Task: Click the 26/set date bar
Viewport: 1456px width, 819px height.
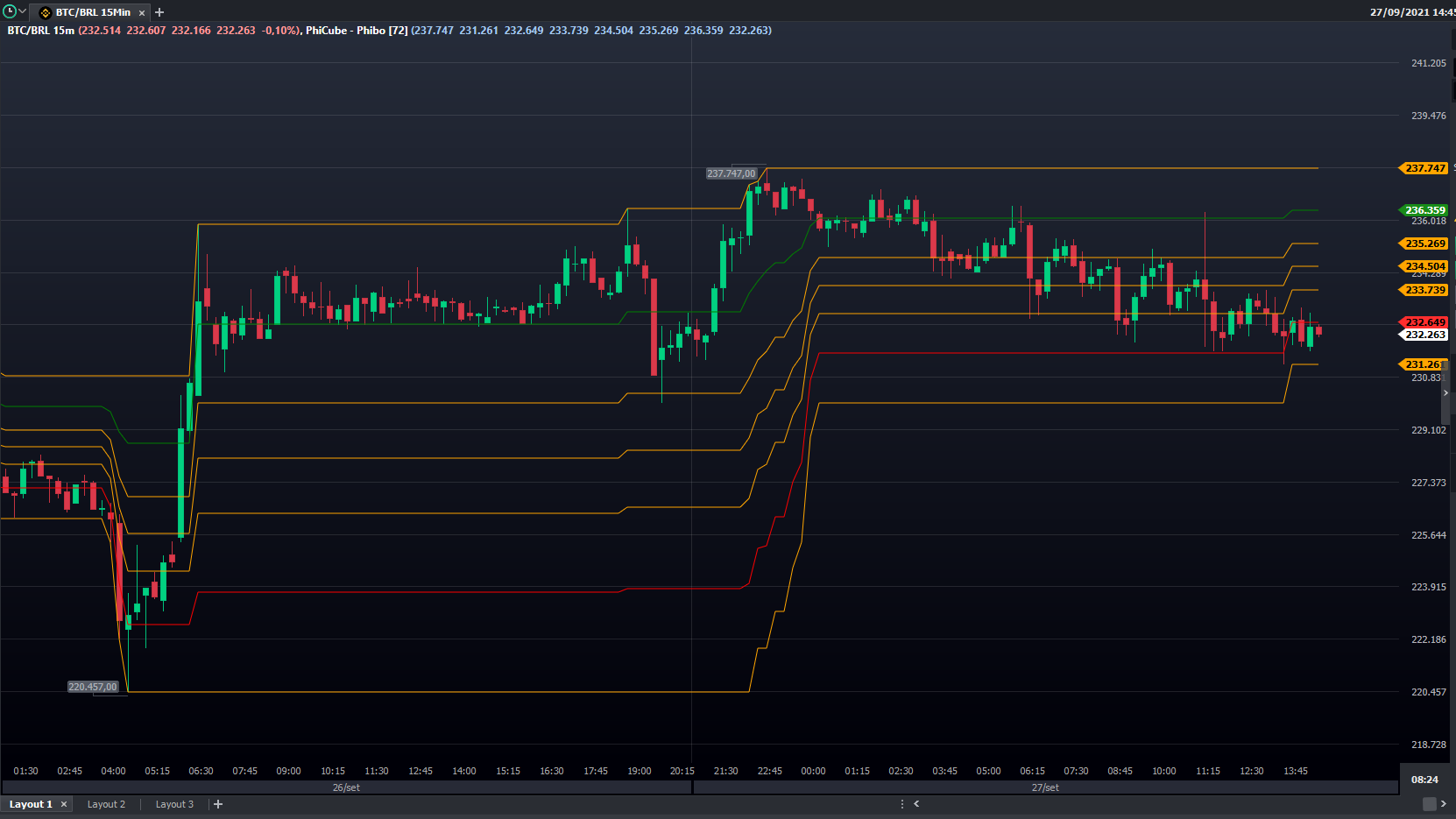Action: pos(346,787)
